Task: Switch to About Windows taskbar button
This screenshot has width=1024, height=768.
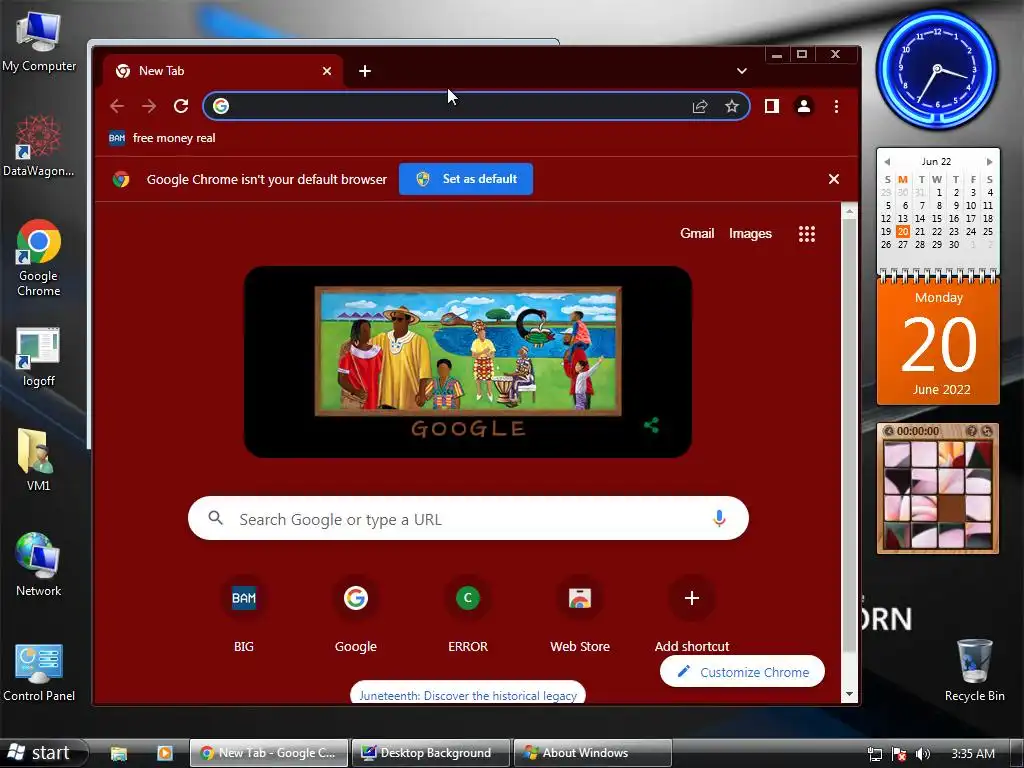Action: tap(592, 753)
